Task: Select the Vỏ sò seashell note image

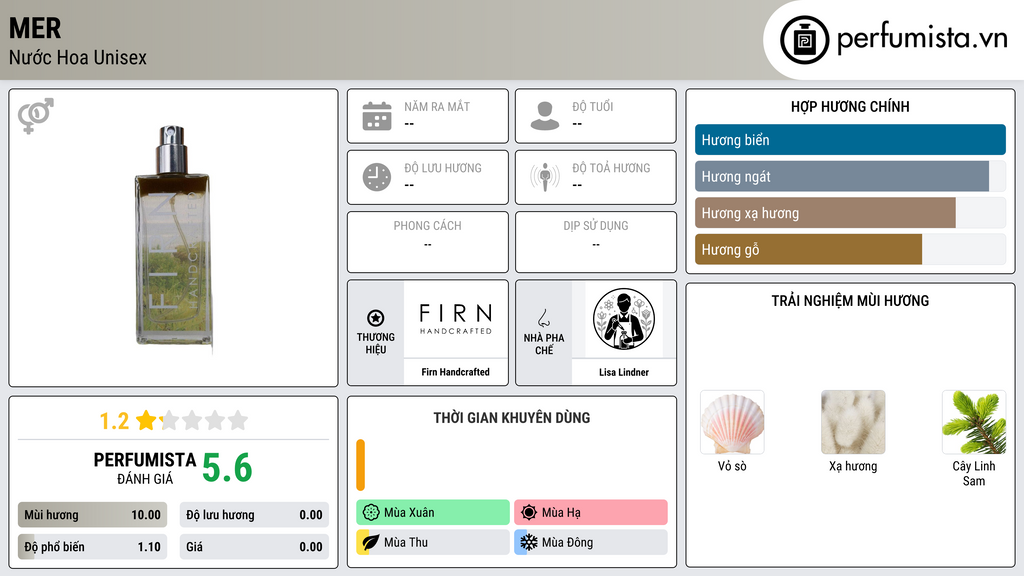Action: coord(732,423)
